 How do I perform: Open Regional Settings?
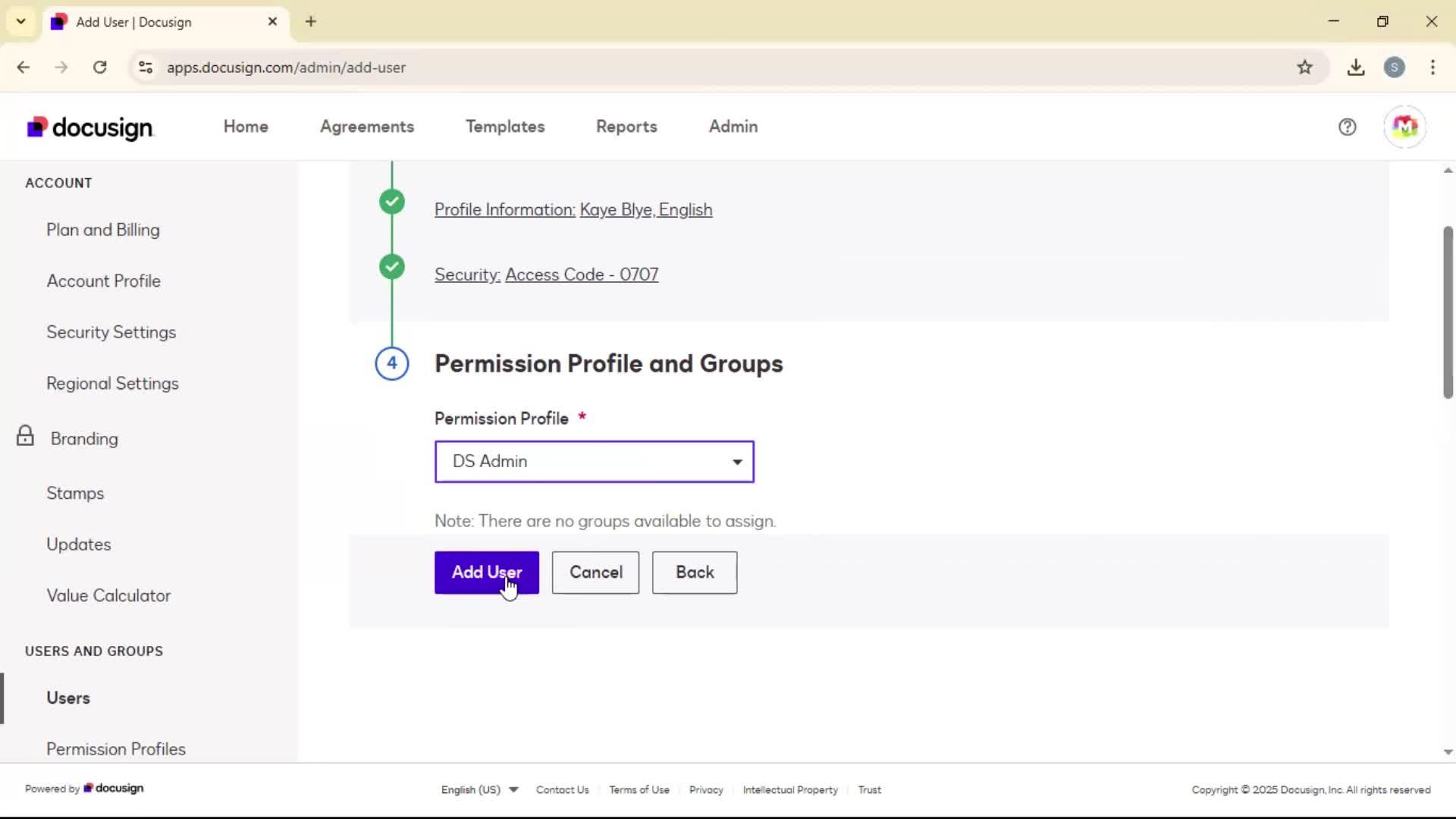113,384
